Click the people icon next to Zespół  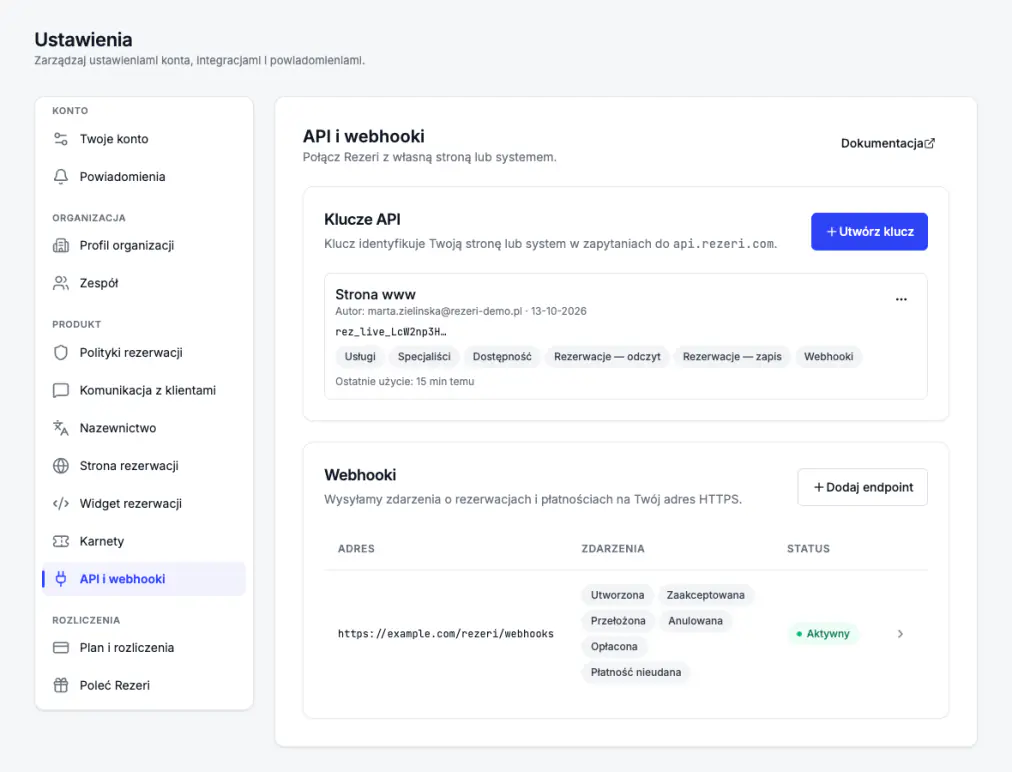point(61,283)
